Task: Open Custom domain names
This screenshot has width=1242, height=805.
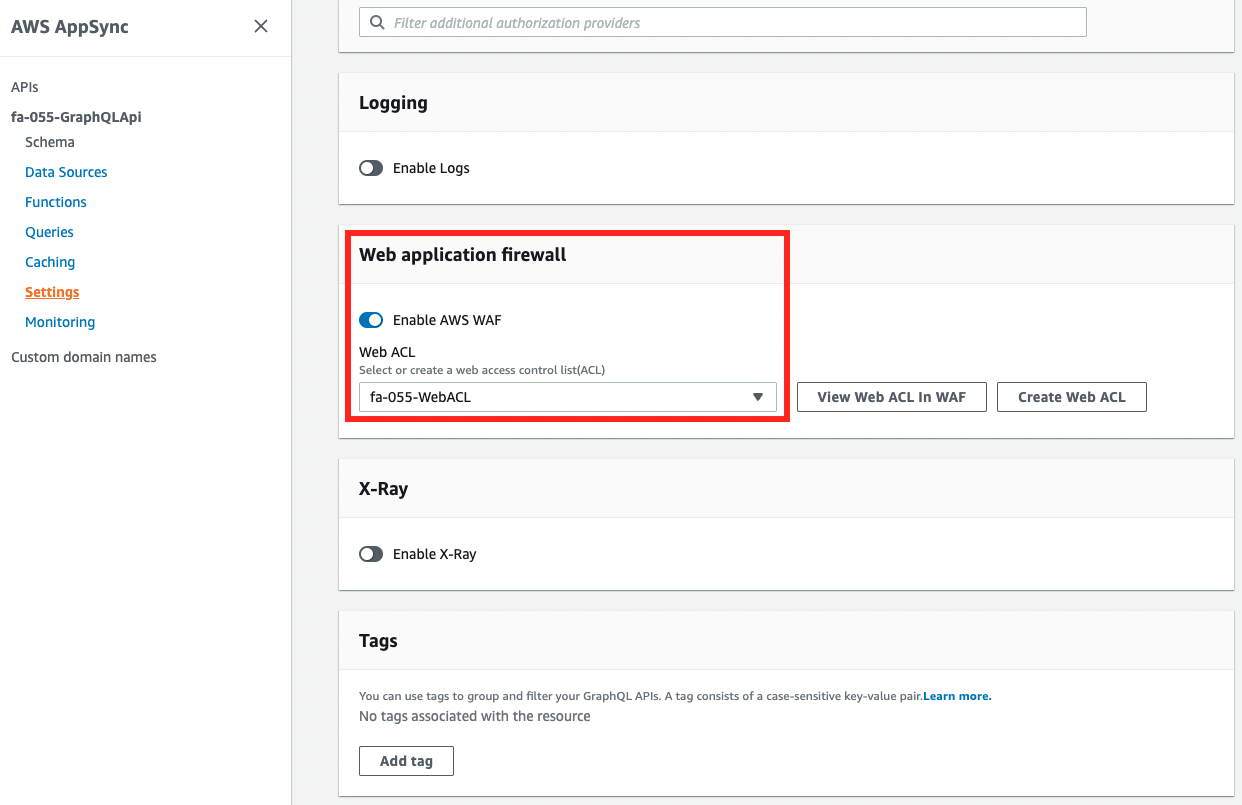Action: [x=84, y=357]
